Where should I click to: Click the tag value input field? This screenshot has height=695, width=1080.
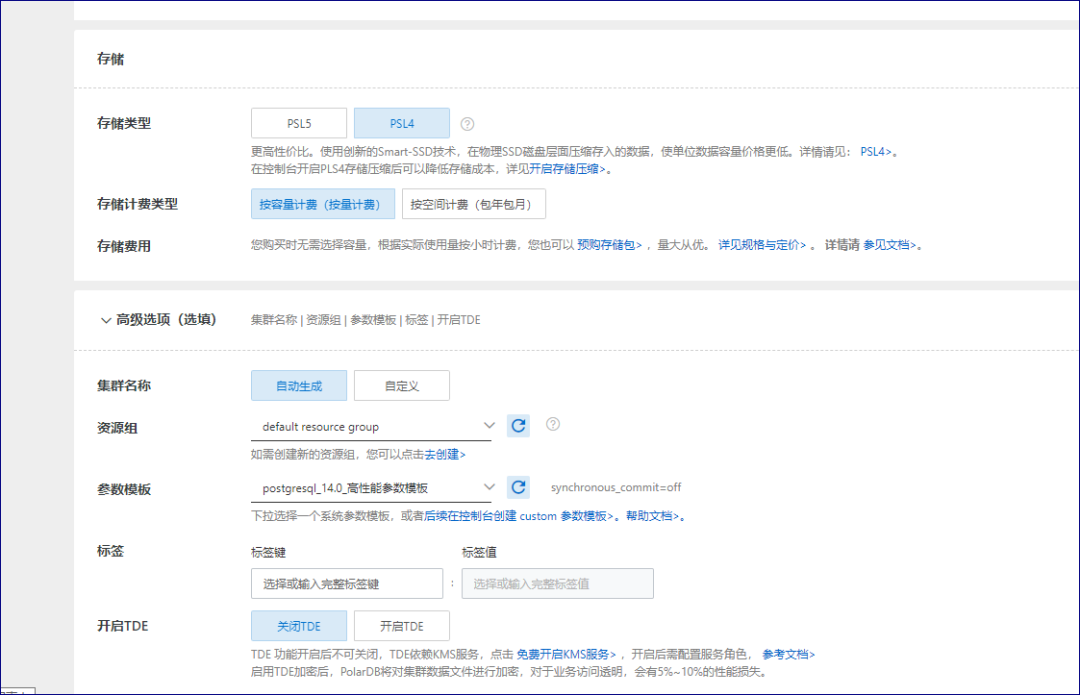[x=556, y=583]
